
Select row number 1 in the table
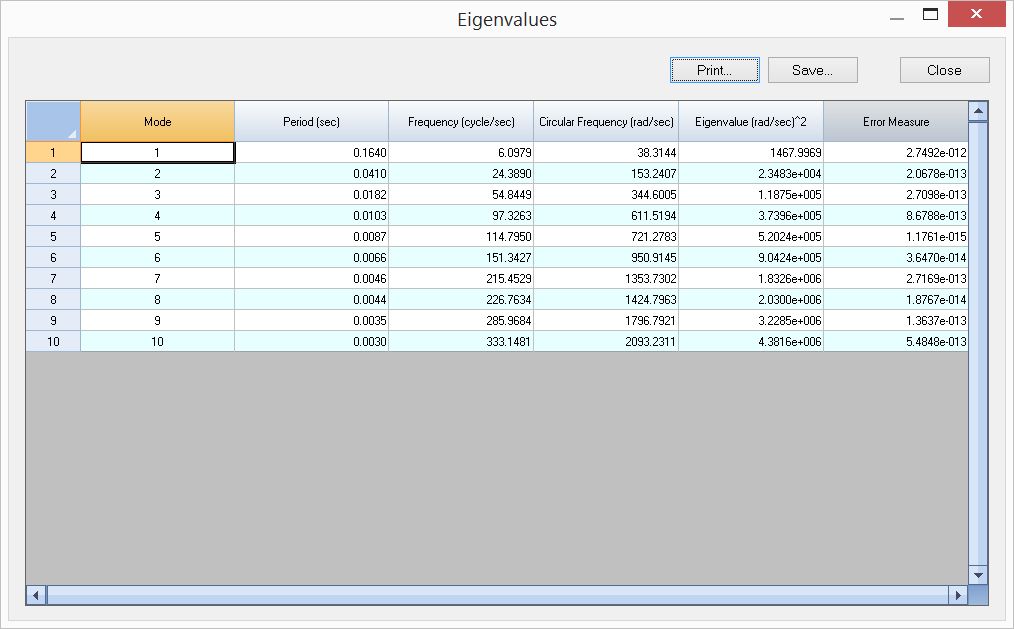point(52,152)
